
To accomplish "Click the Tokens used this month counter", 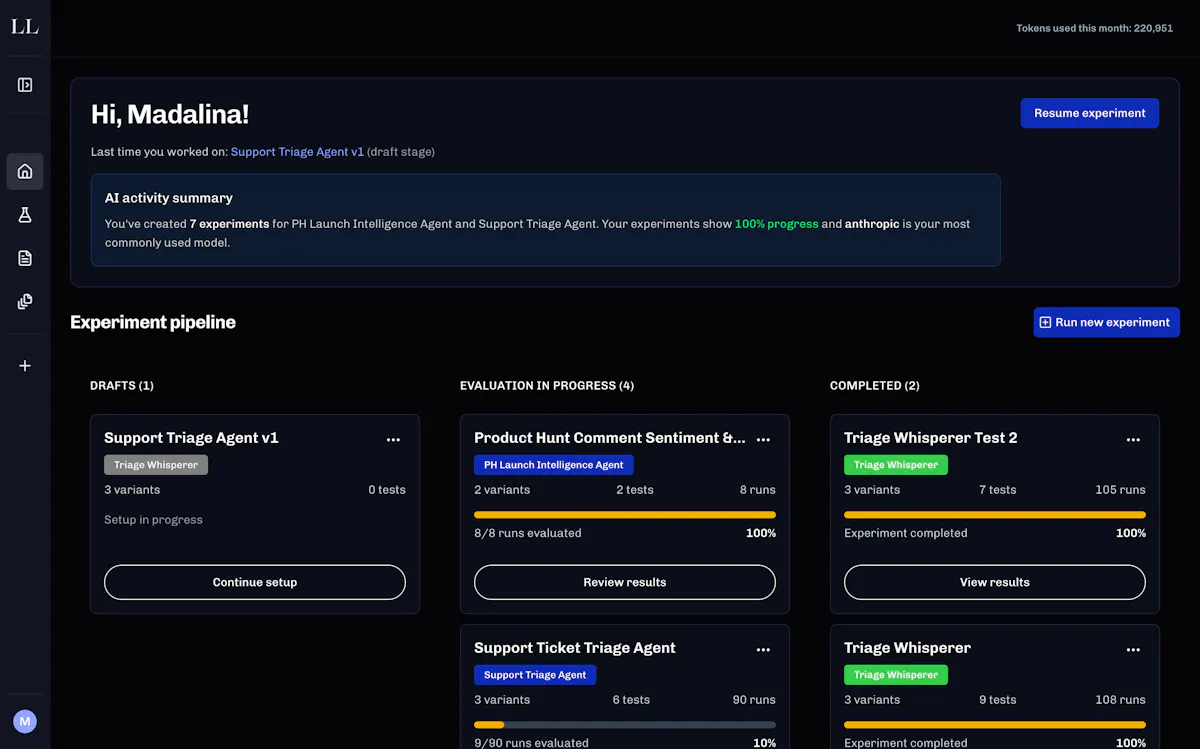I will click(1095, 28).
